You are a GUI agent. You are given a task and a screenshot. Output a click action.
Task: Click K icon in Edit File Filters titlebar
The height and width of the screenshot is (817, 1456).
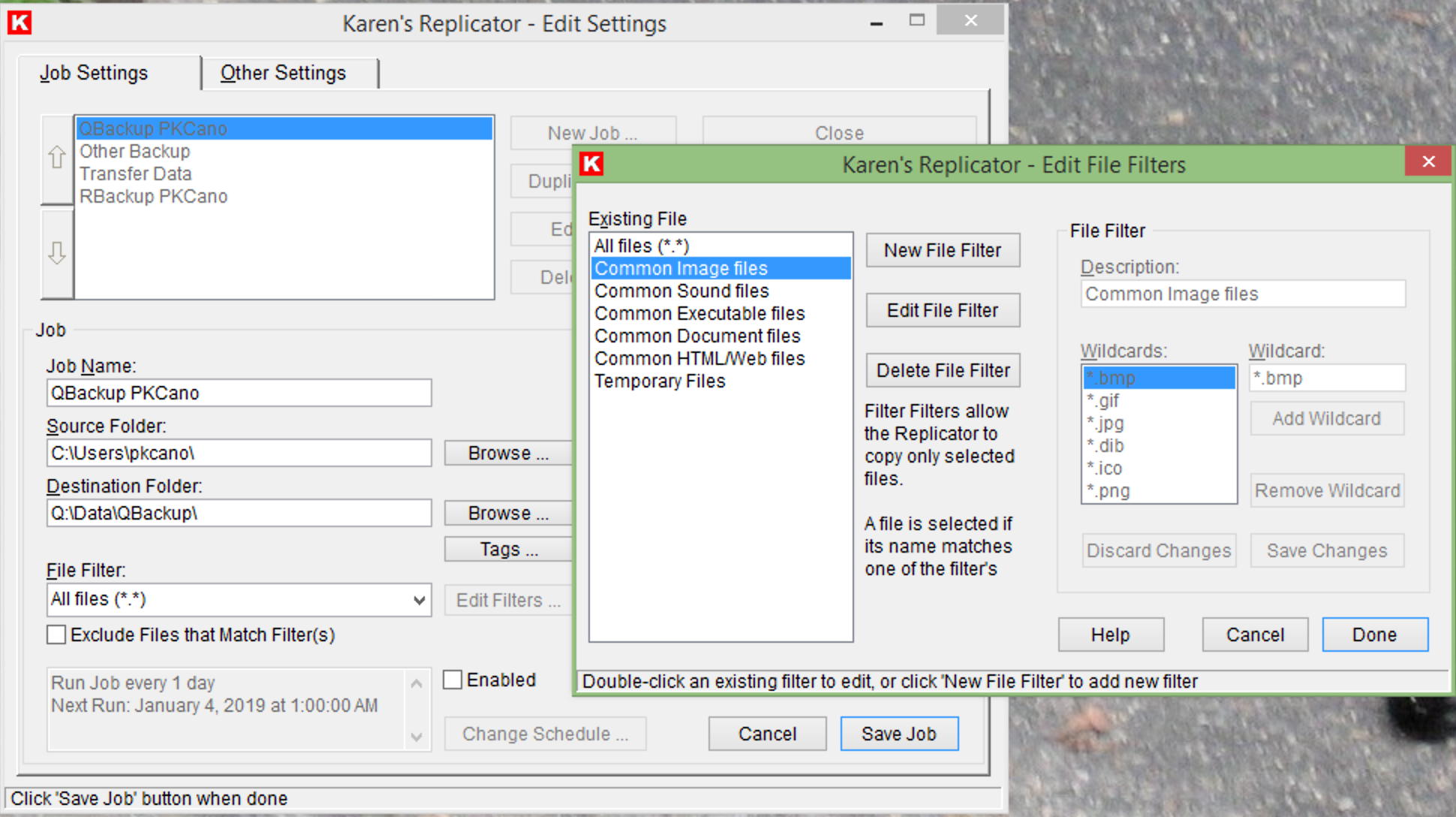pos(592,164)
